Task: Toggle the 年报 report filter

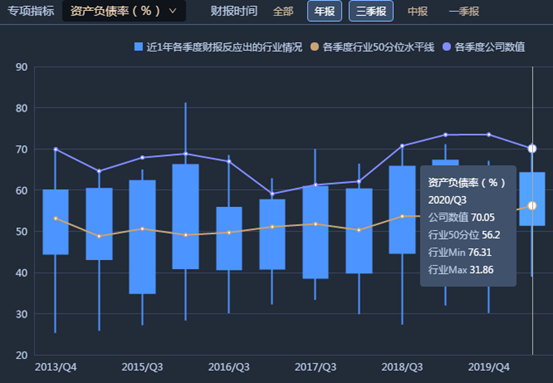Action: (x=324, y=11)
